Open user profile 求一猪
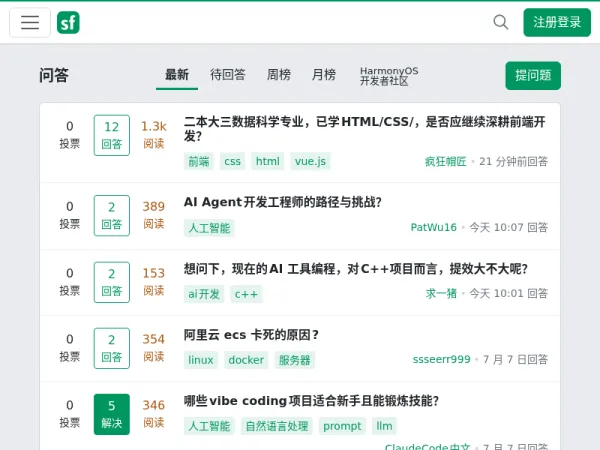 tap(441, 293)
